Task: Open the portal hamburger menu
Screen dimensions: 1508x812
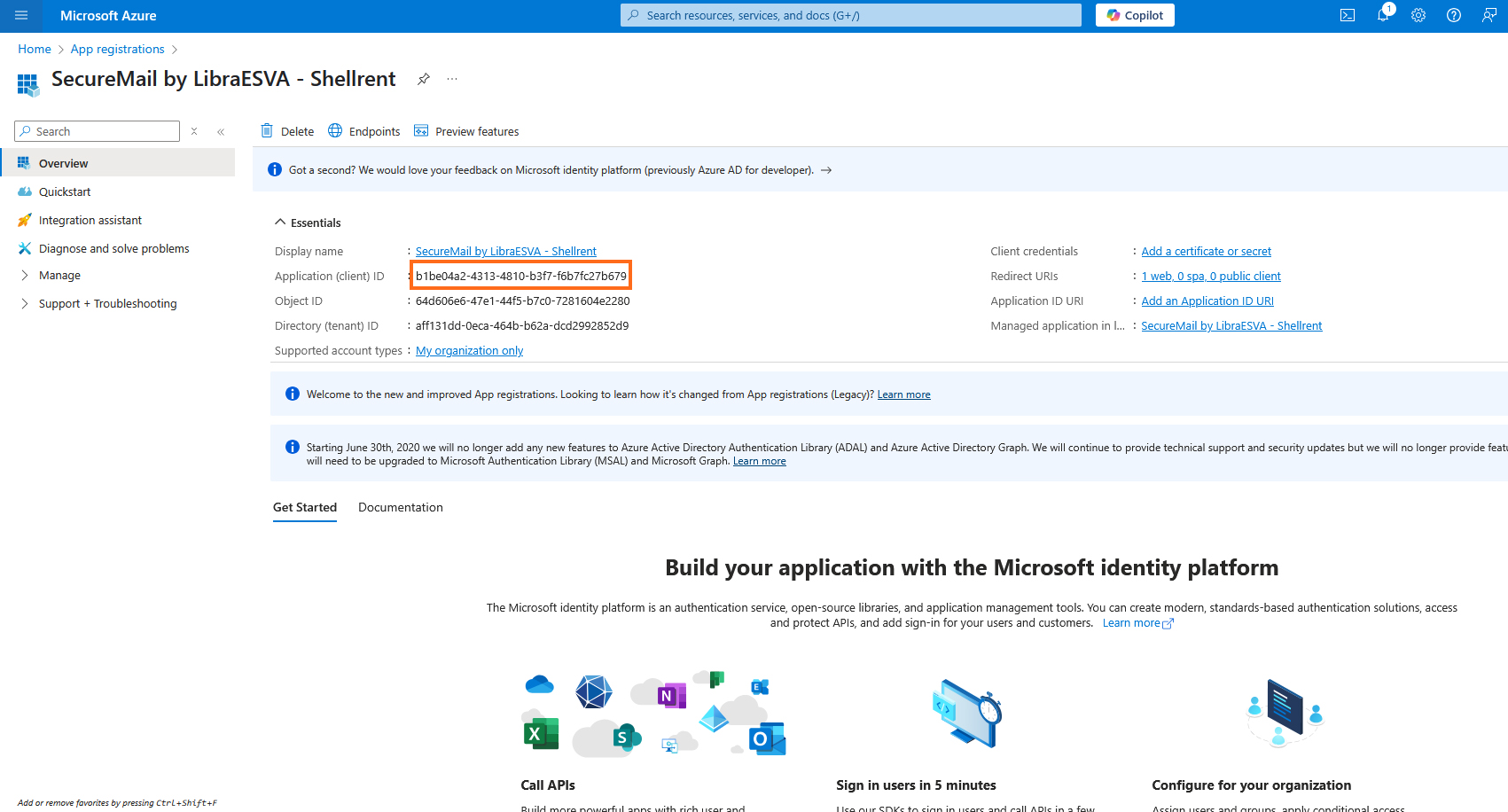Action: (x=21, y=15)
